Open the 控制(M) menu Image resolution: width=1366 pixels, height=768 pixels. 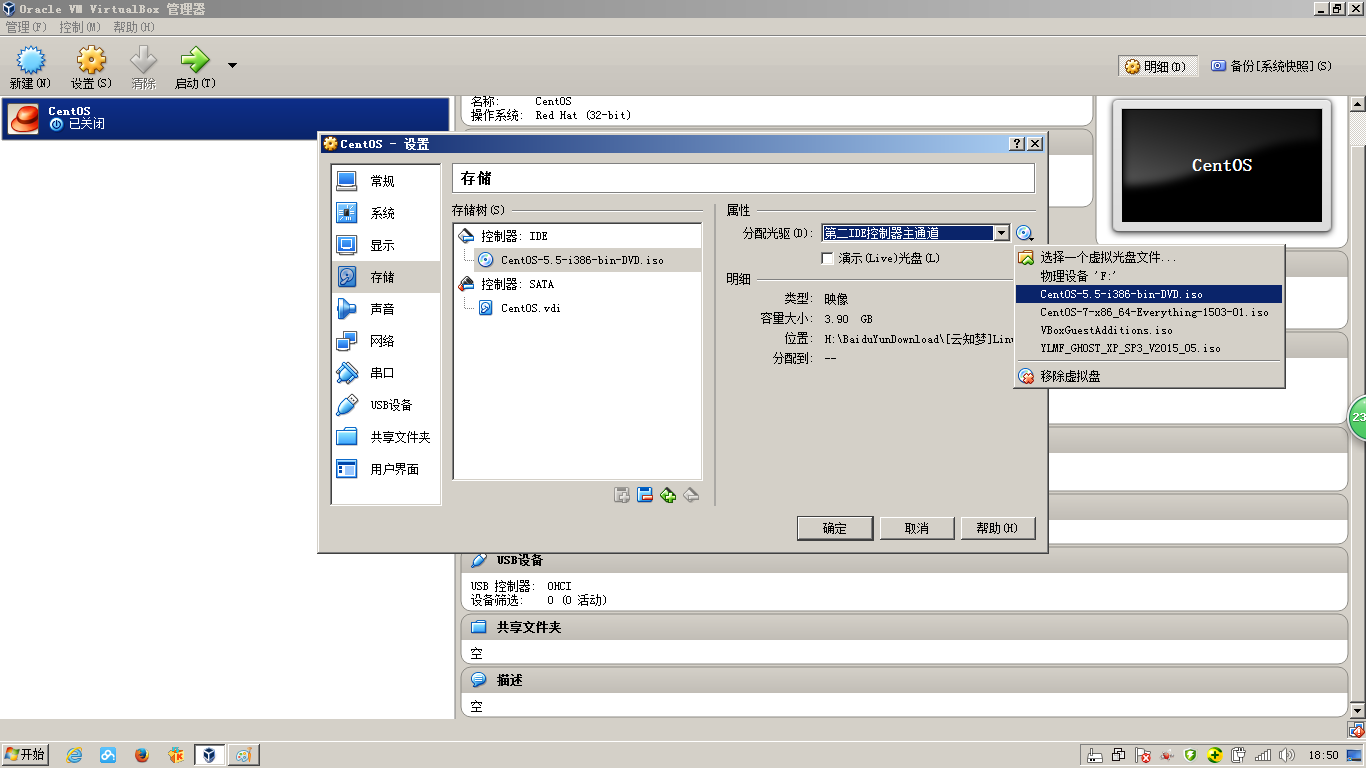click(80, 27)
